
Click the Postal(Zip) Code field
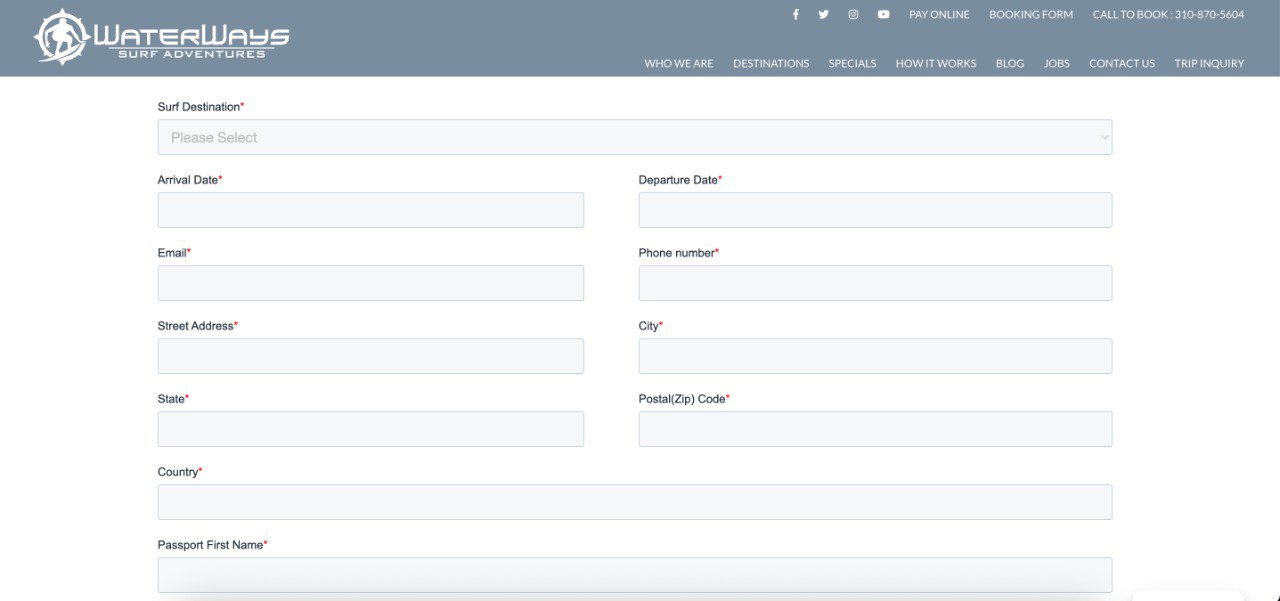(x=875, y=429)
